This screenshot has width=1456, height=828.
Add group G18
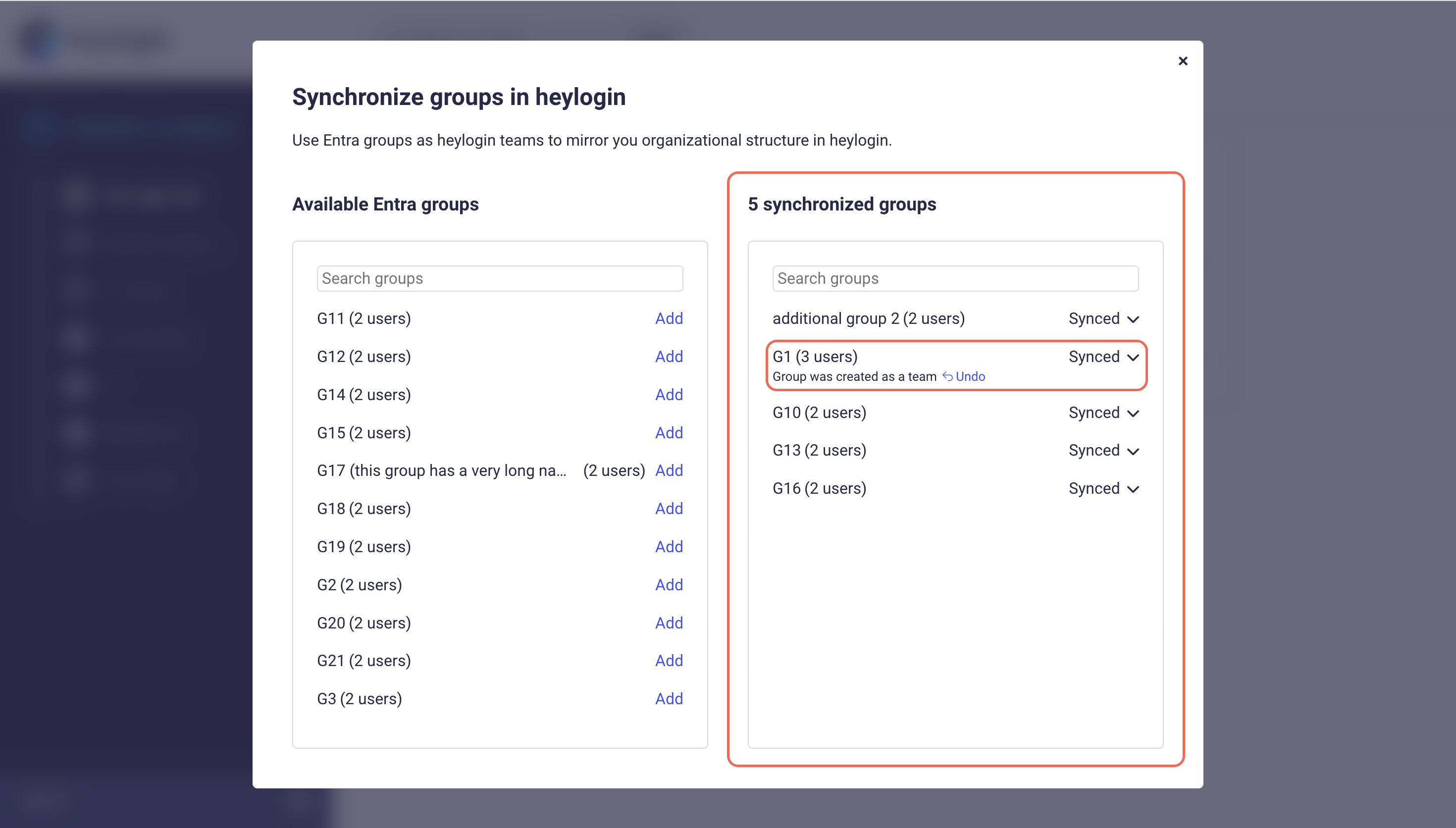[669, 509]
